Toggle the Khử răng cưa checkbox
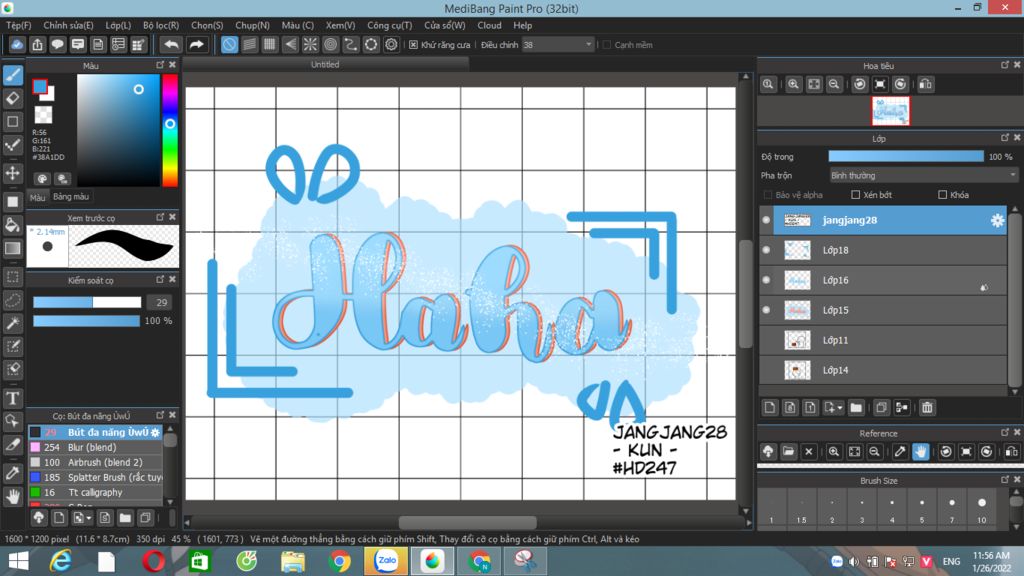 point(413,45)
